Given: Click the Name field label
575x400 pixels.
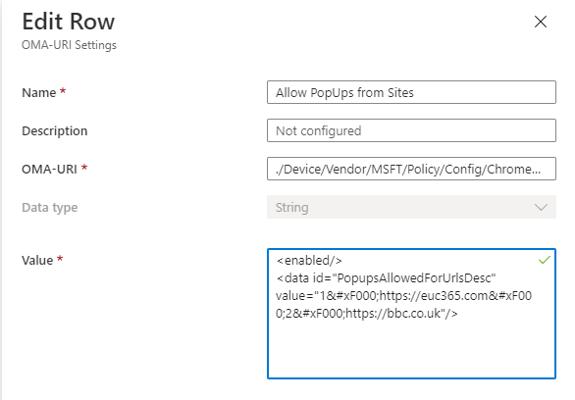Looking at the screenshot, I should (39, 92).
